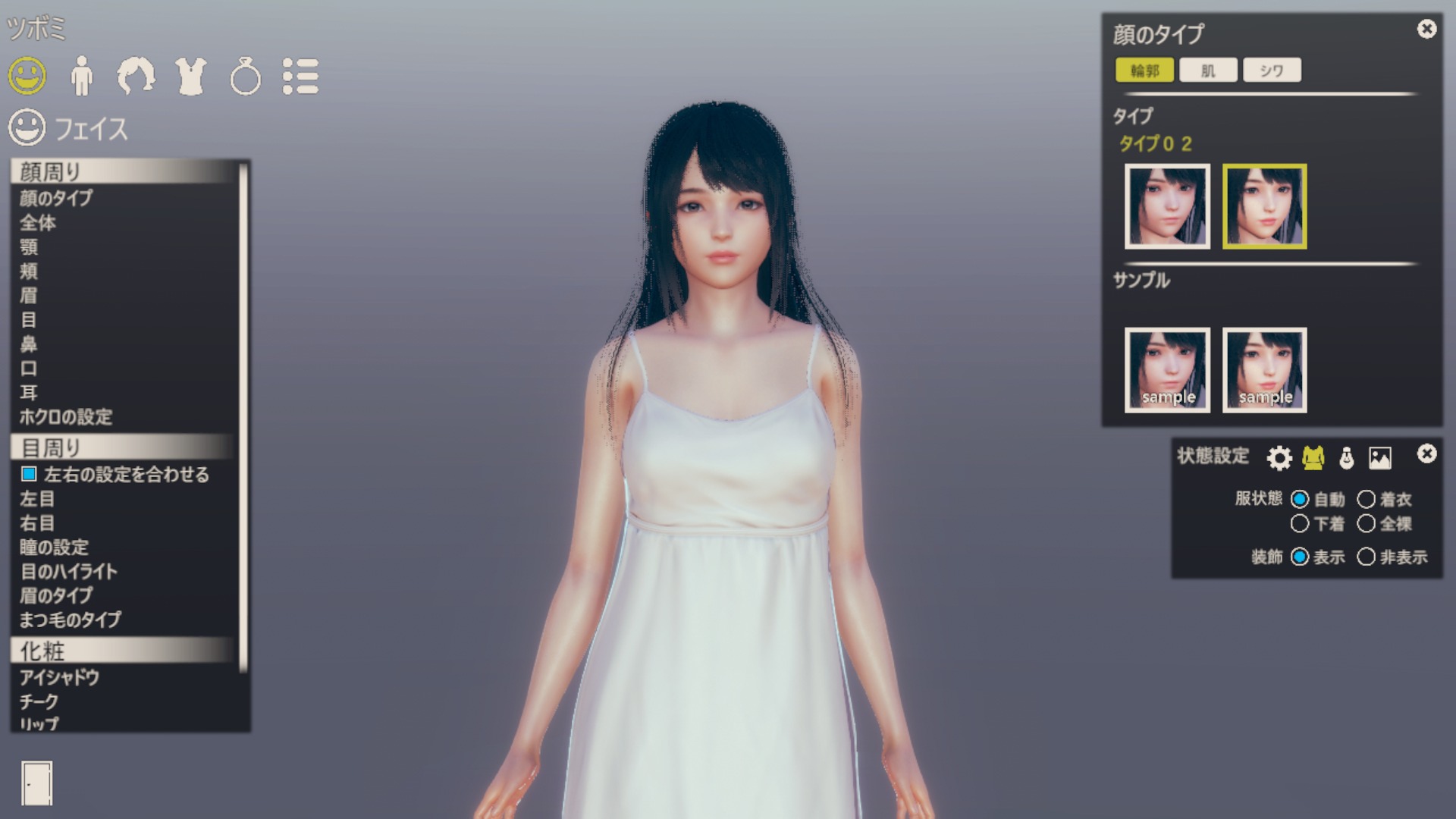The width and height of the screenshot is (1456, 819).
Task: Open the Clothing dress category icon
Action: (190, 76)
